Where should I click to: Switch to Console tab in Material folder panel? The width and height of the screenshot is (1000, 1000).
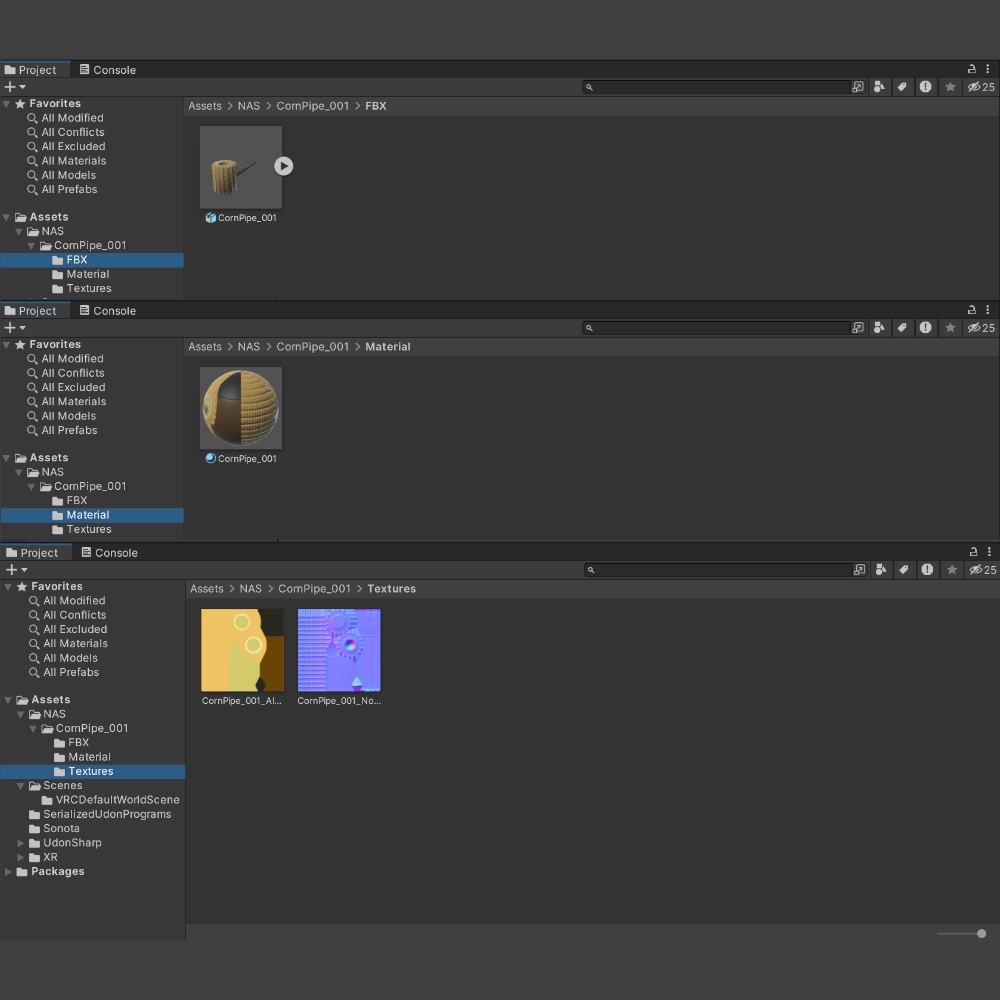pyautogui.click(x=108, y=311)
